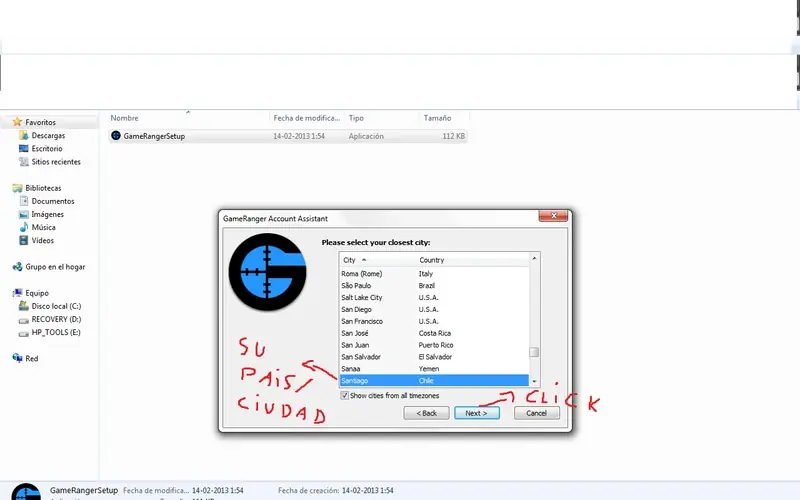800x500 pixels.
Task: Click the Aplicación type cell
Action: pos(366,136)
